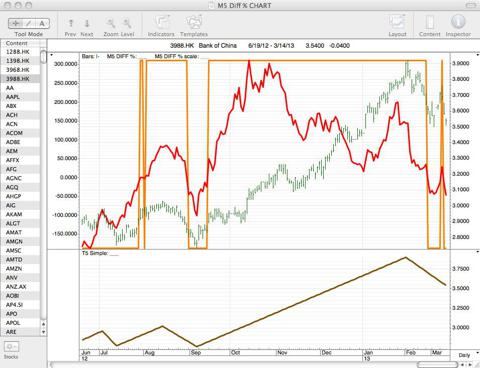Screen dimensions: 480x368
Task: Switch to the line drawing tool mode
Action: point(29,23)
